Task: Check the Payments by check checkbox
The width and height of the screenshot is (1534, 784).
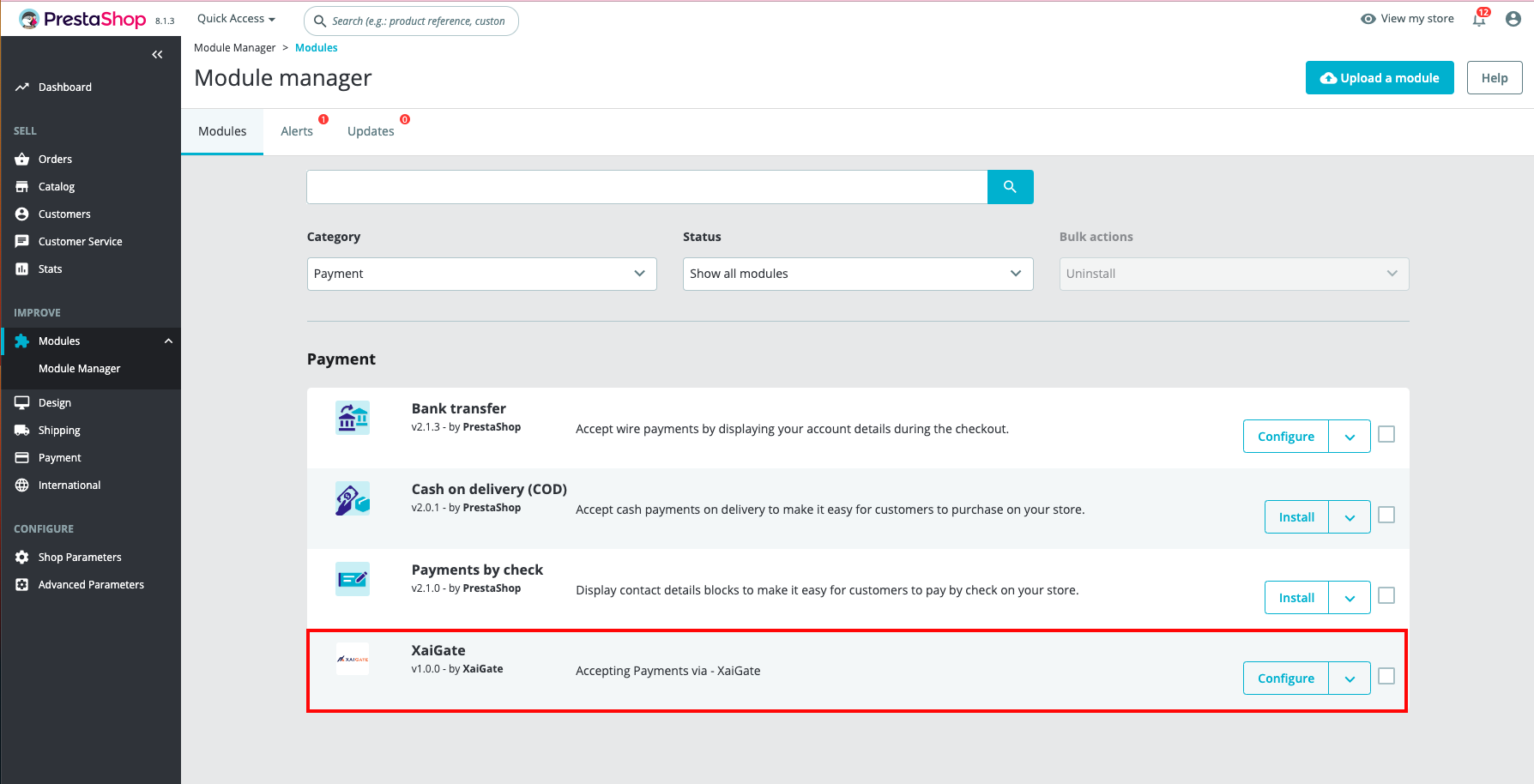Action: click(1386, 595)
